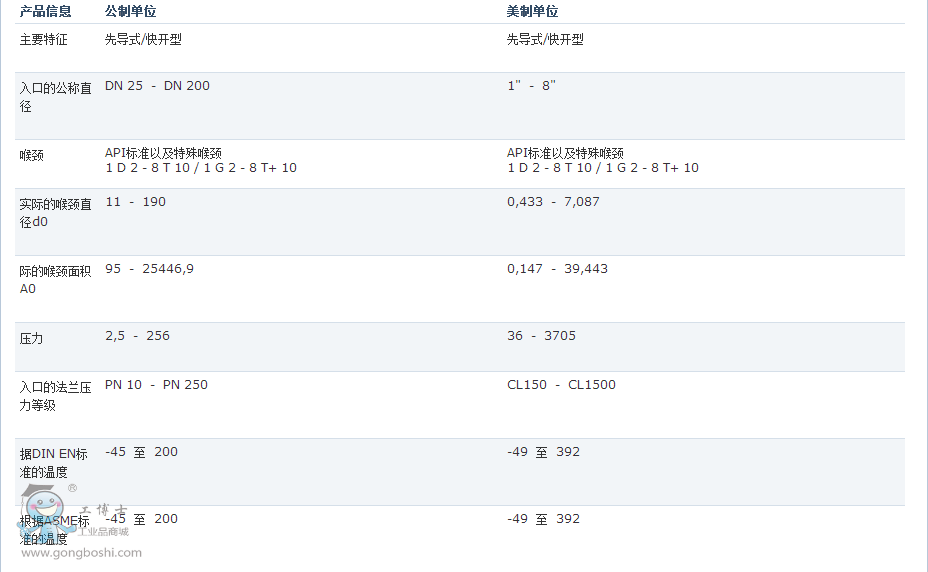Click the 0,433 - 7,087 value
The width and height of the screenshot is (928, 572).
tap(553, 202)
